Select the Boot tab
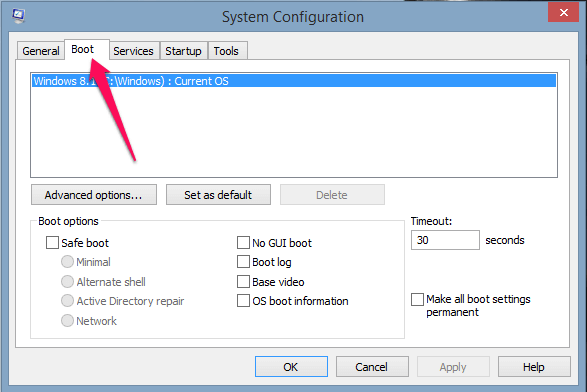The height and width of the screenshot is (392, 587). 87,49
